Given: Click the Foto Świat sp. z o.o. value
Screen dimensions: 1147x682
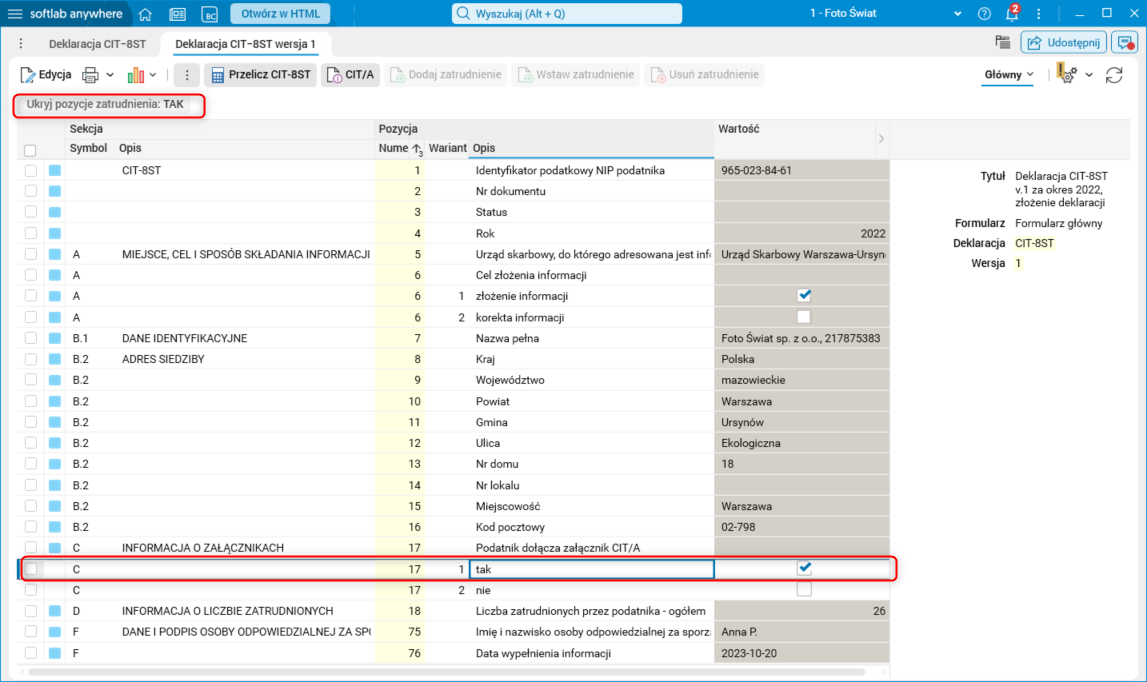Looking at the screenshot, I should [802, 338].
